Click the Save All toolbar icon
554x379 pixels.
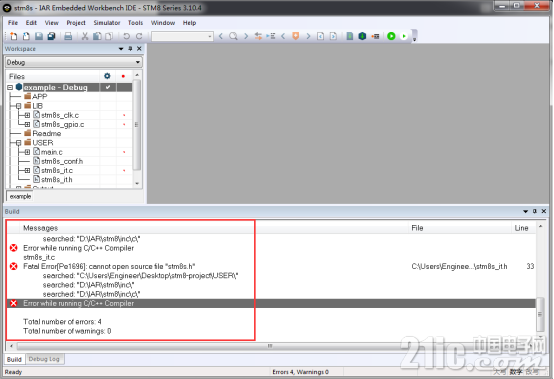pos(52,36)
